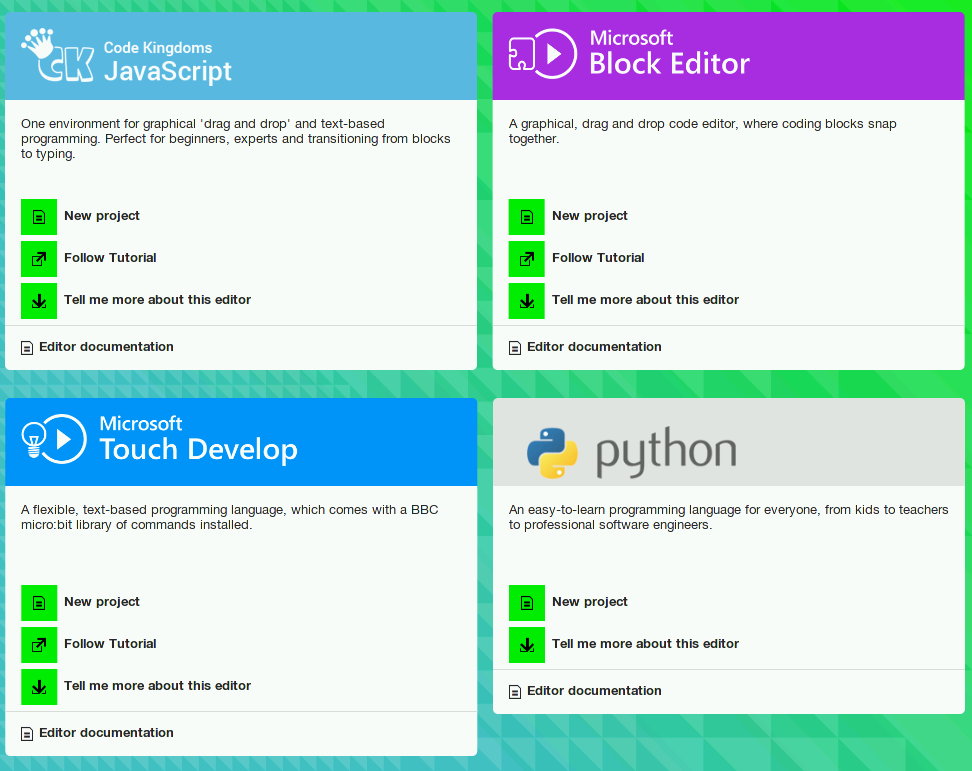The width and height of the screenshot is (972, 771).
Task: Open Editor documentation for Touch Develop
Action: 105,733
